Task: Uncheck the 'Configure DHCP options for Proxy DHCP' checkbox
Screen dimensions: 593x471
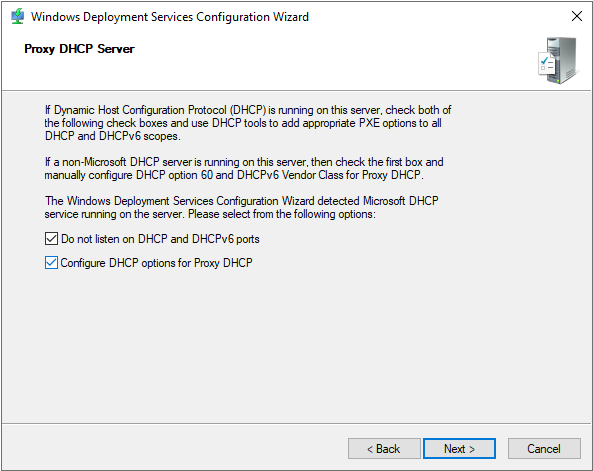Action: point(51,263)
